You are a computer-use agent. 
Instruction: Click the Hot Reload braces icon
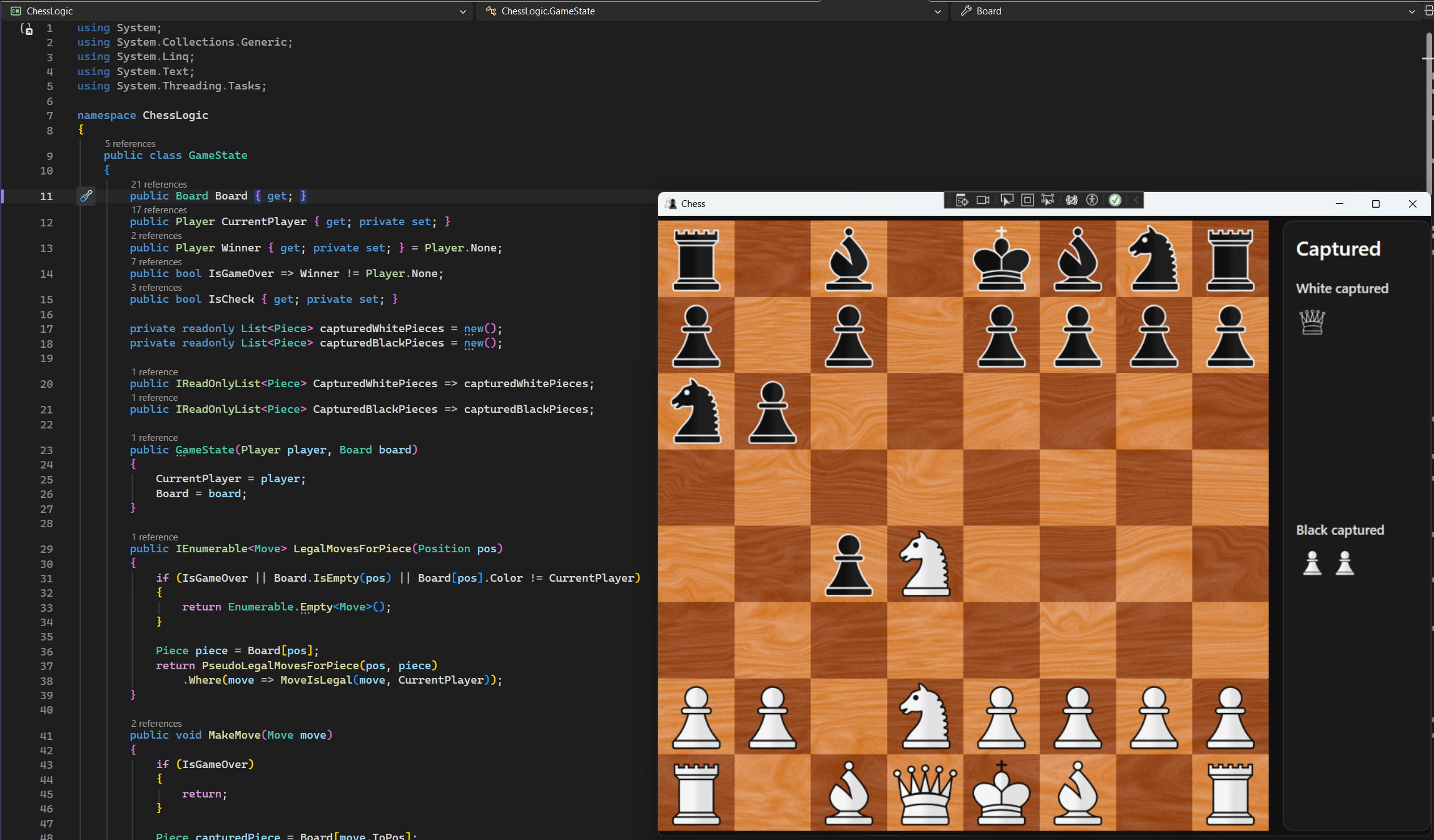click(x=1072, y=200)
